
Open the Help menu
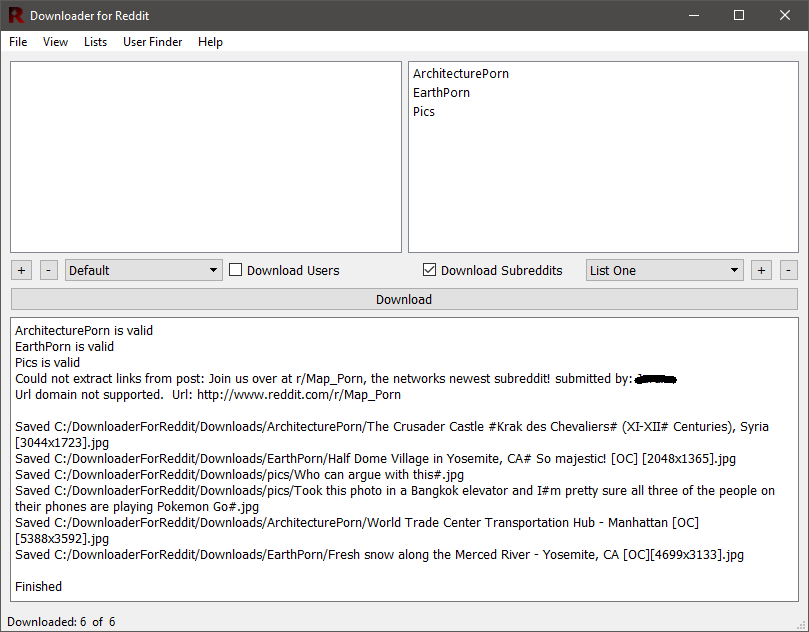tap(210, 42)
